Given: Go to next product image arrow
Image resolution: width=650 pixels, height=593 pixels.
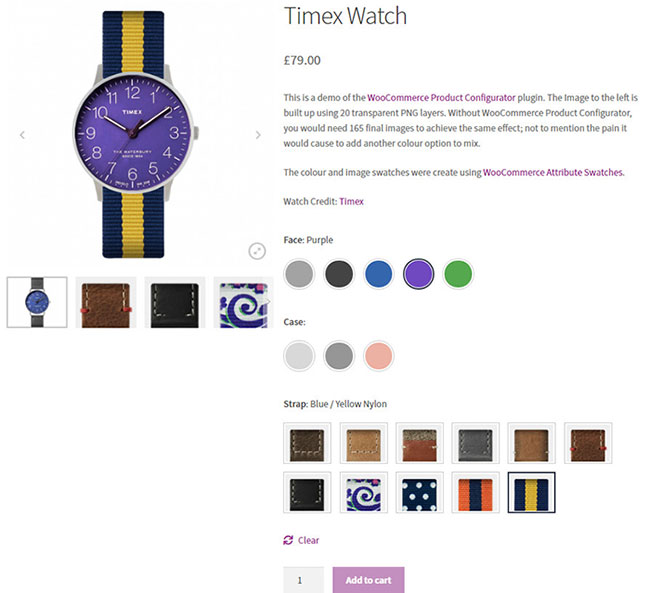Looking at the screenshot, I should (x=258, y=135).
